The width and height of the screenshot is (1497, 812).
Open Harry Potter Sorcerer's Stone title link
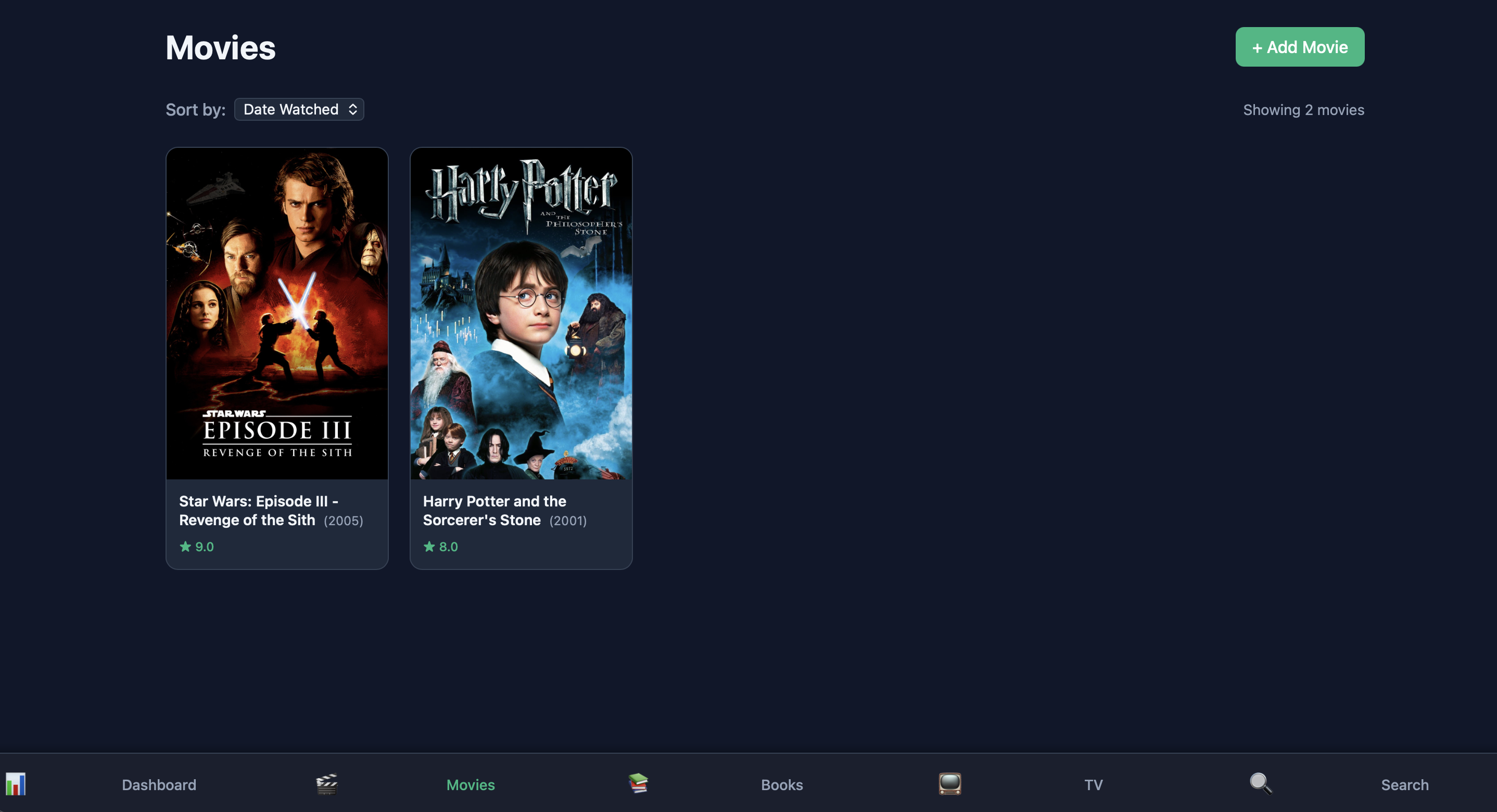tap(494, 510)
